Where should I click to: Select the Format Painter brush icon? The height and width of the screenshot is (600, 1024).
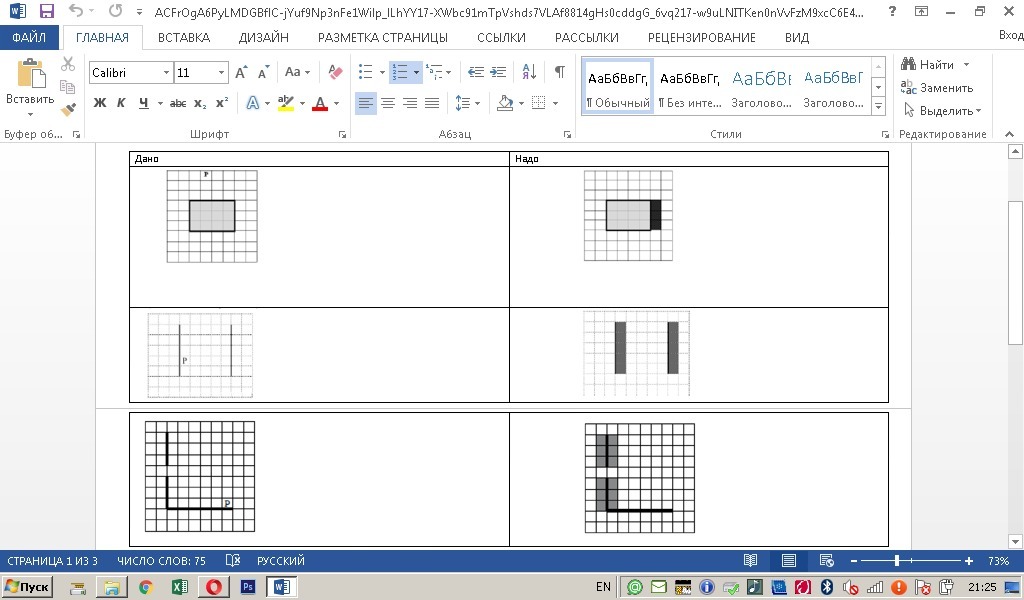[68, 110]
